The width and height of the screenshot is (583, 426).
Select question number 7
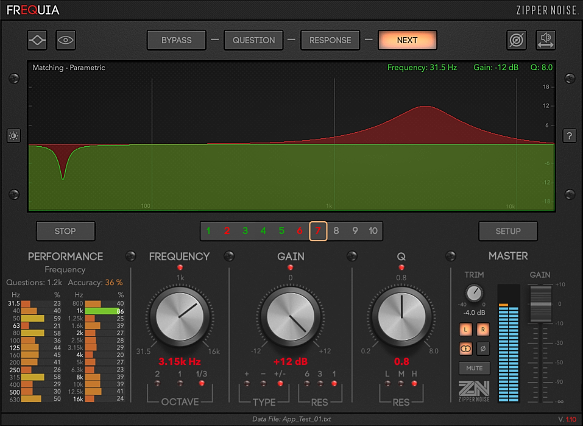pos(318,231)
